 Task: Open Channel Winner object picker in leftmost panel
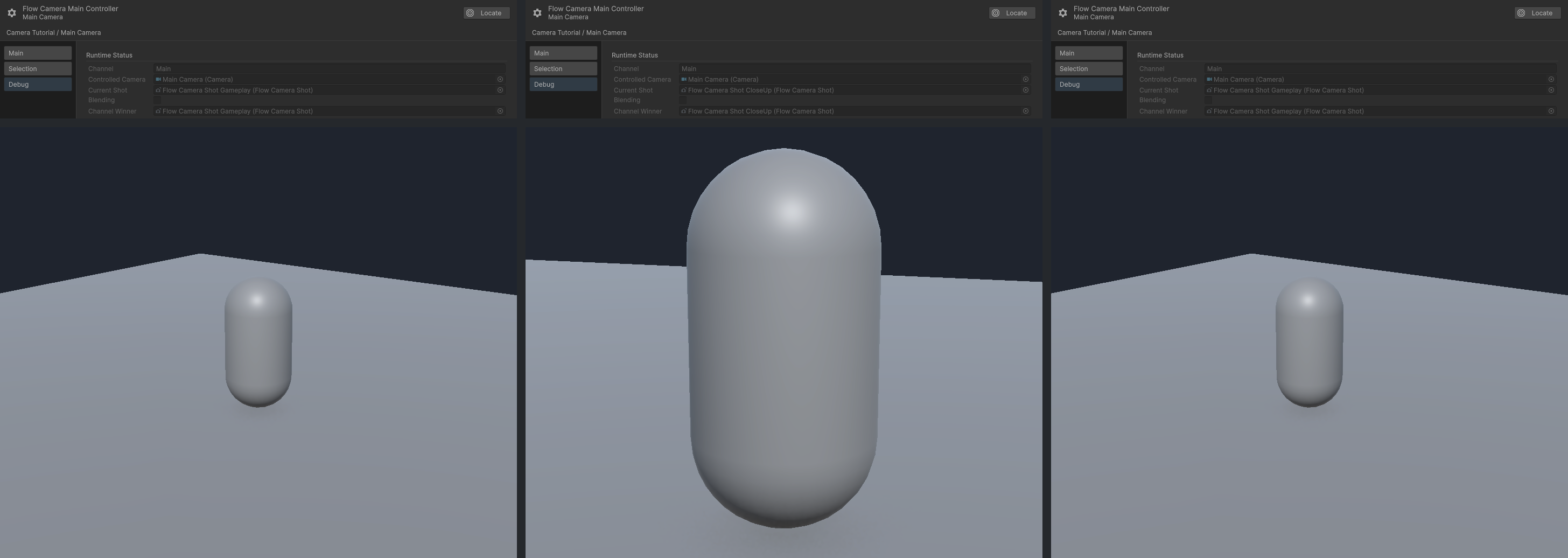click(x=500, y=111)
